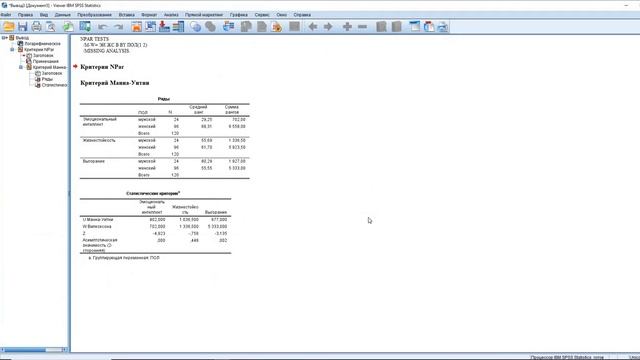Open a file with the folder icon
640x360 pixels.
pyautogui.click(x=9, y=27)
